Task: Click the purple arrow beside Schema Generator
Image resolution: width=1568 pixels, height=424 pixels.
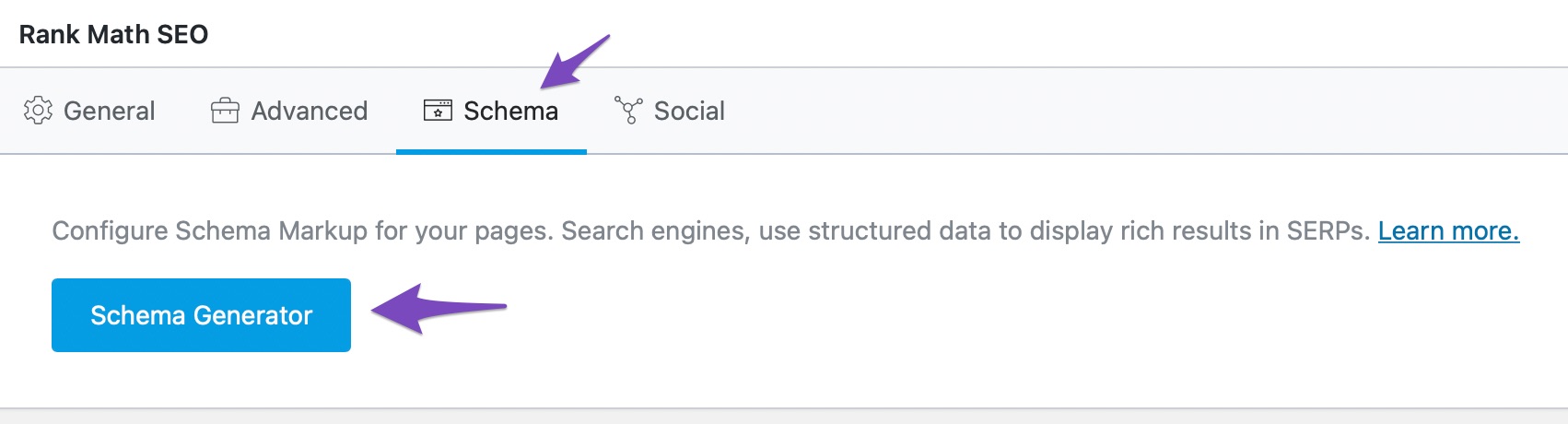Action: [x=439, y=308]
